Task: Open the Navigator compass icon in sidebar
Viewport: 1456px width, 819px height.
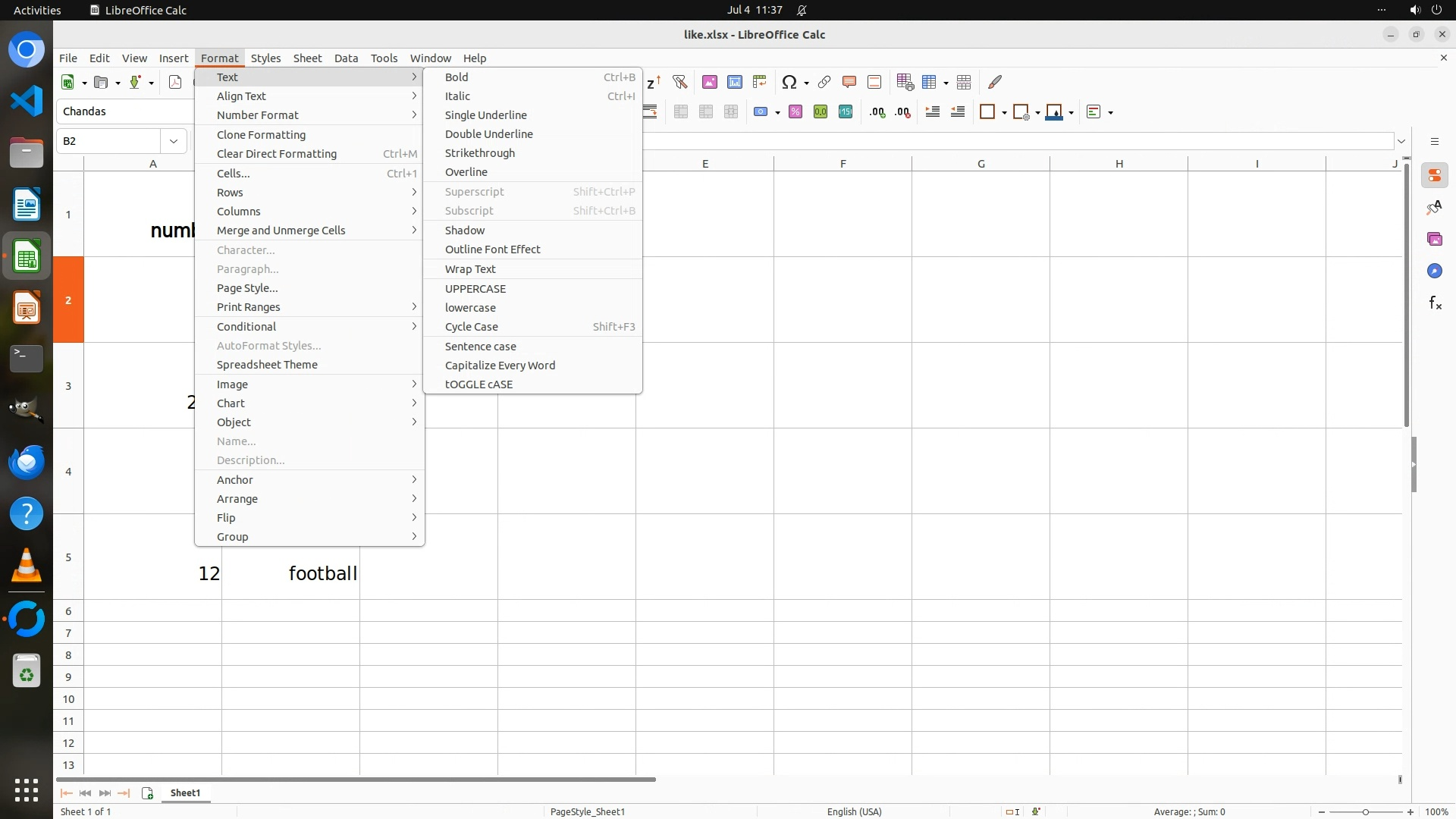Action: click(1434, 271)
